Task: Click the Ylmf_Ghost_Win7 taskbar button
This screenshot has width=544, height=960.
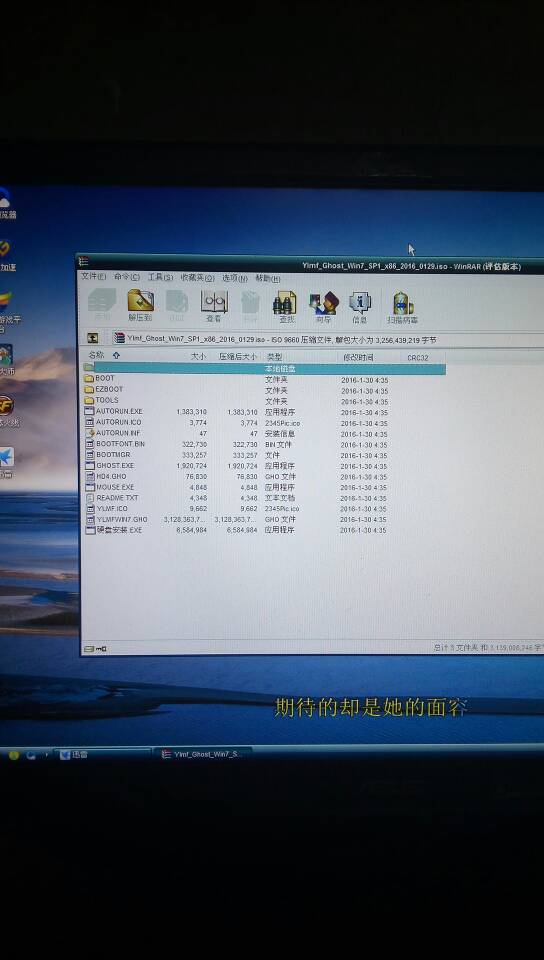Action: pyautogui.click(x=203, y=754)
